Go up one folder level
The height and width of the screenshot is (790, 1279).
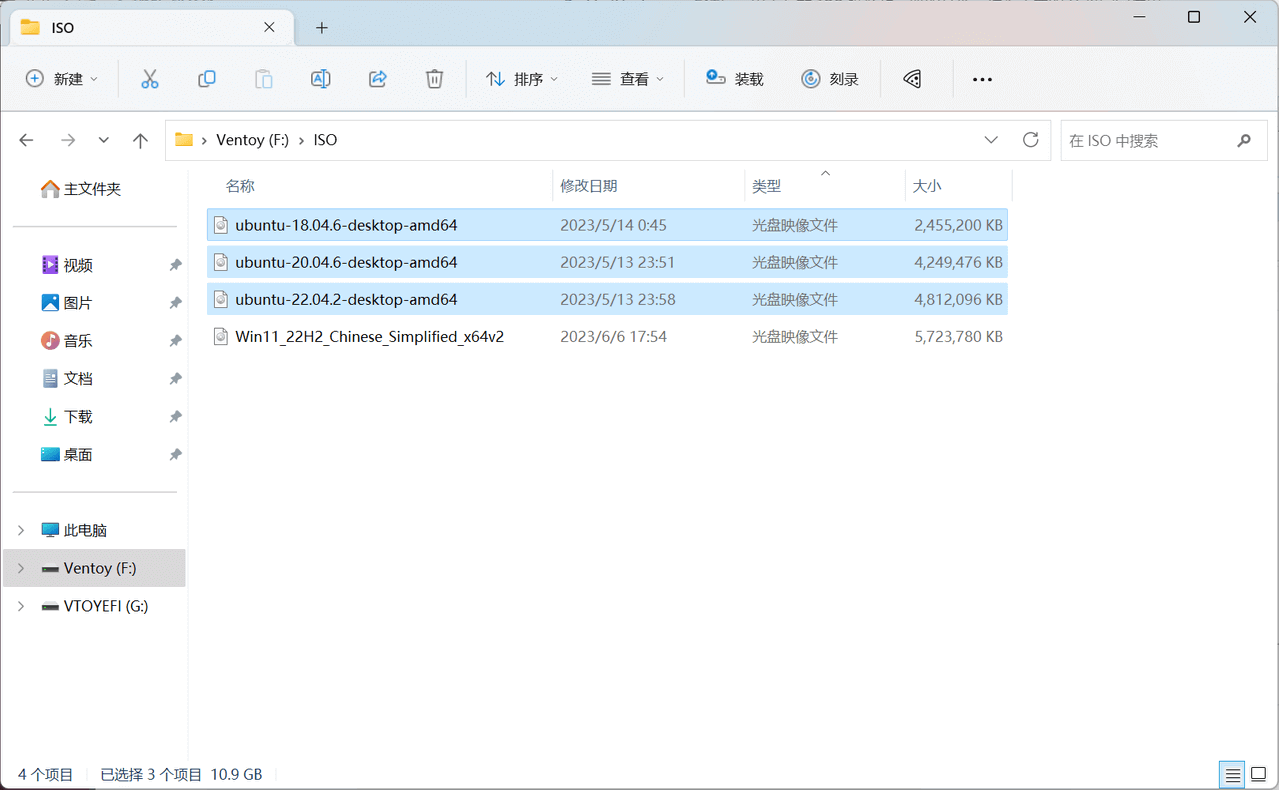(141, 140)
